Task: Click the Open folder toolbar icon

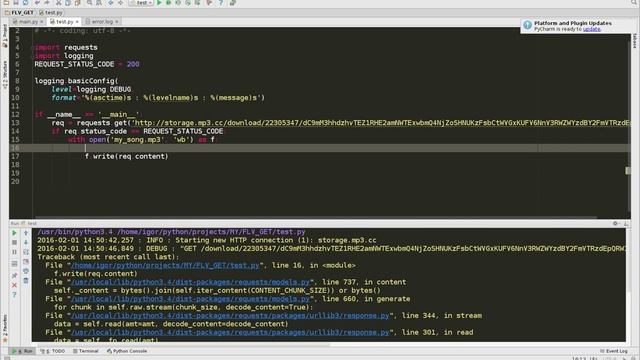Action: pyautogui.click(x=6, y=3)
